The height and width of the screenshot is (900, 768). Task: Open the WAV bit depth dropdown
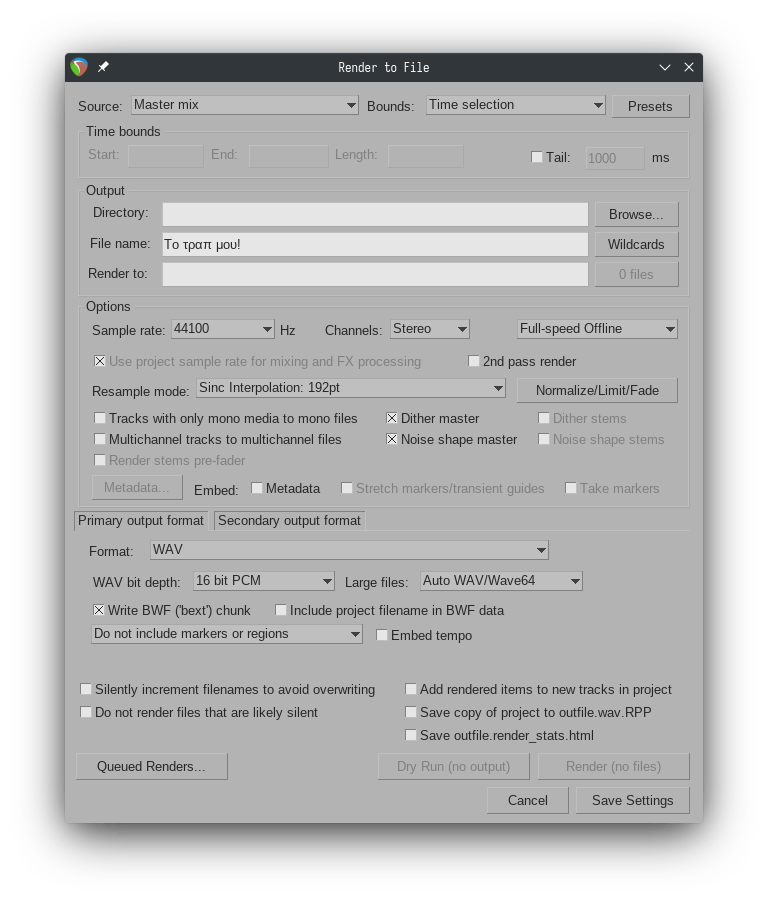pyautogui.click(x=264, y=581)
